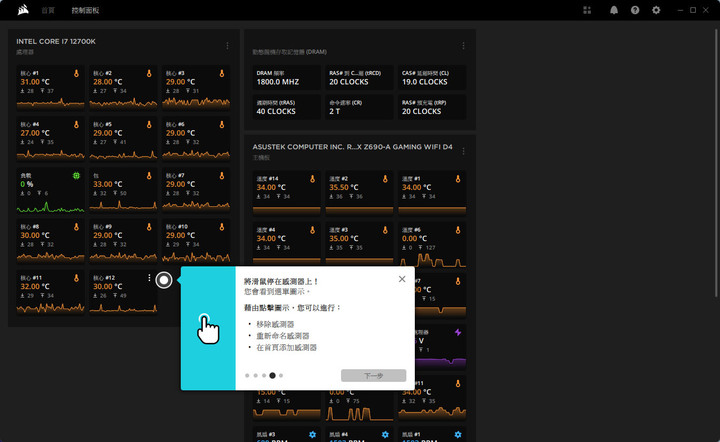Click the INTEL CORE I7 12700K title
720x442 pixels.
(56, 41)
